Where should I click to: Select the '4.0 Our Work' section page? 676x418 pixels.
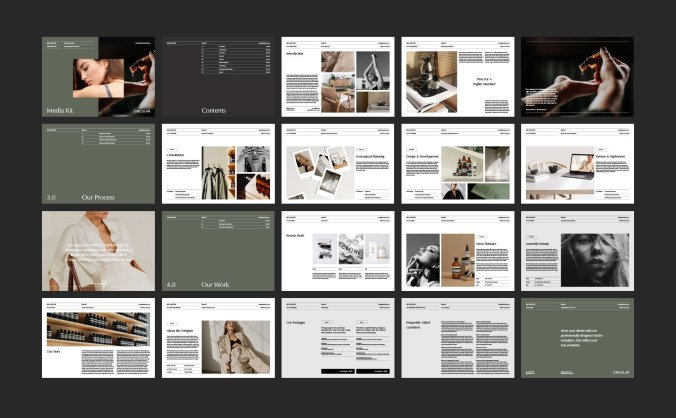coord(218,251)
